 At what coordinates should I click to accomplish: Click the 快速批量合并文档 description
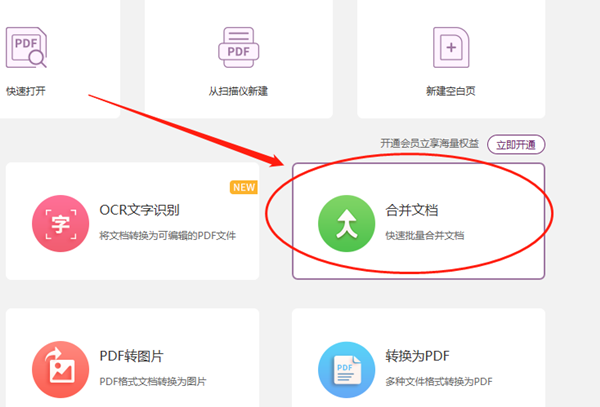(x=425, y=236)
